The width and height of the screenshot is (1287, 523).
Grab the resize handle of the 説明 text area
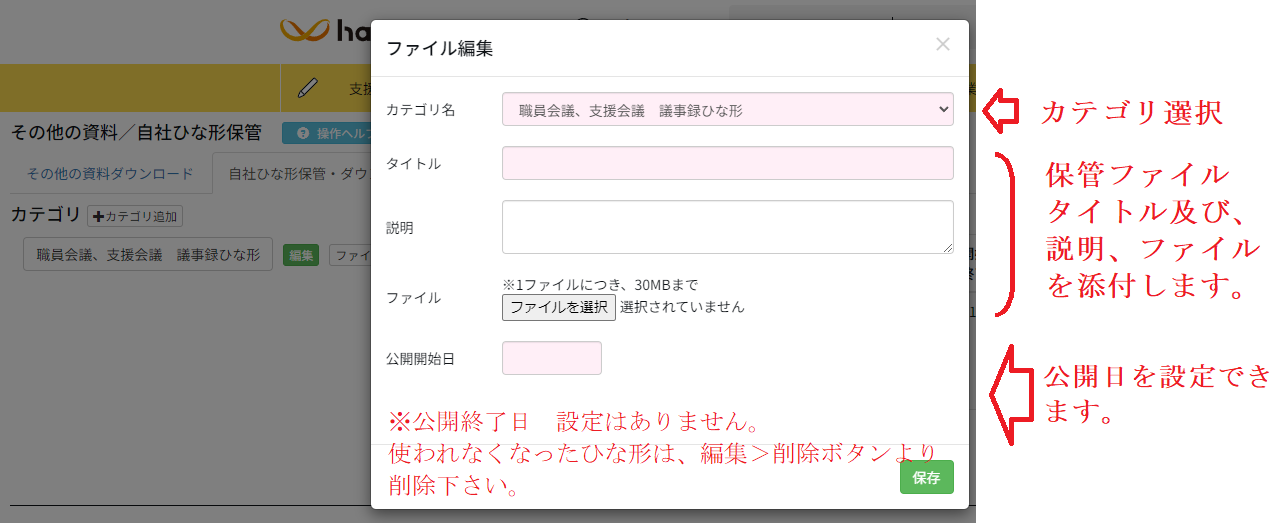click(947, 247)
